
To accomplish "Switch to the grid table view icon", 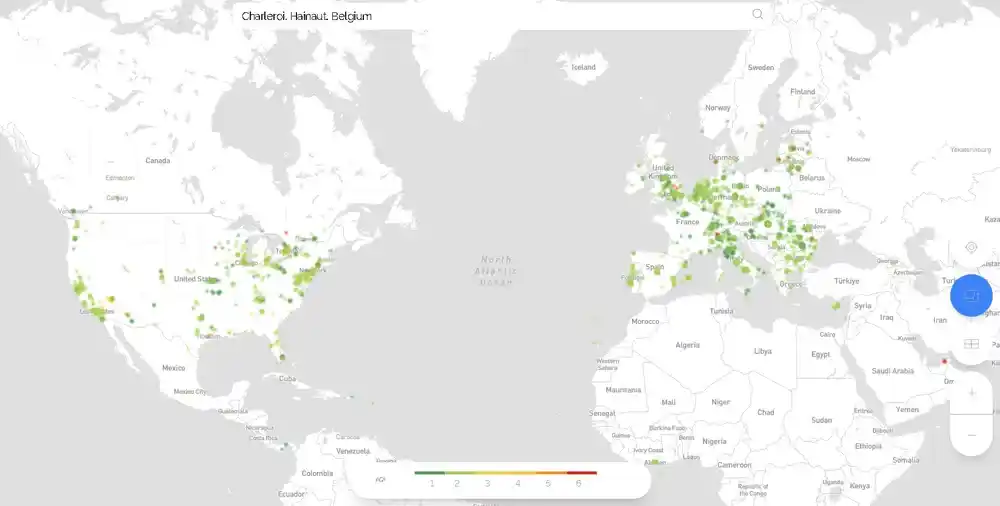I will pyautogui.click(x=970, y=344).
